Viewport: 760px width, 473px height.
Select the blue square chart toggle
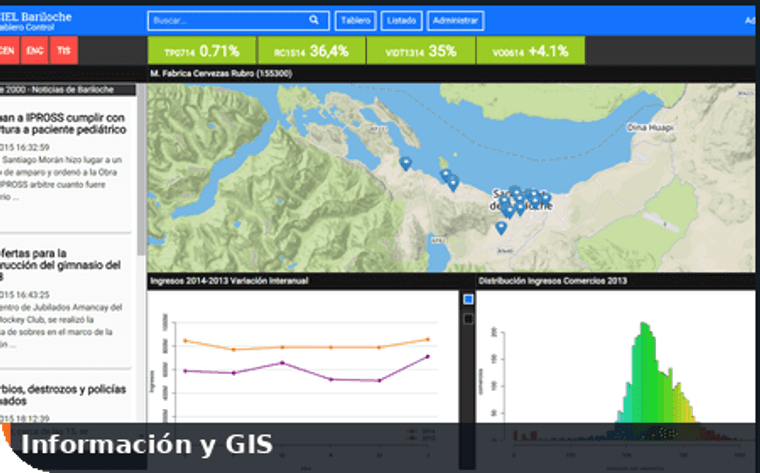coord(468,300)
